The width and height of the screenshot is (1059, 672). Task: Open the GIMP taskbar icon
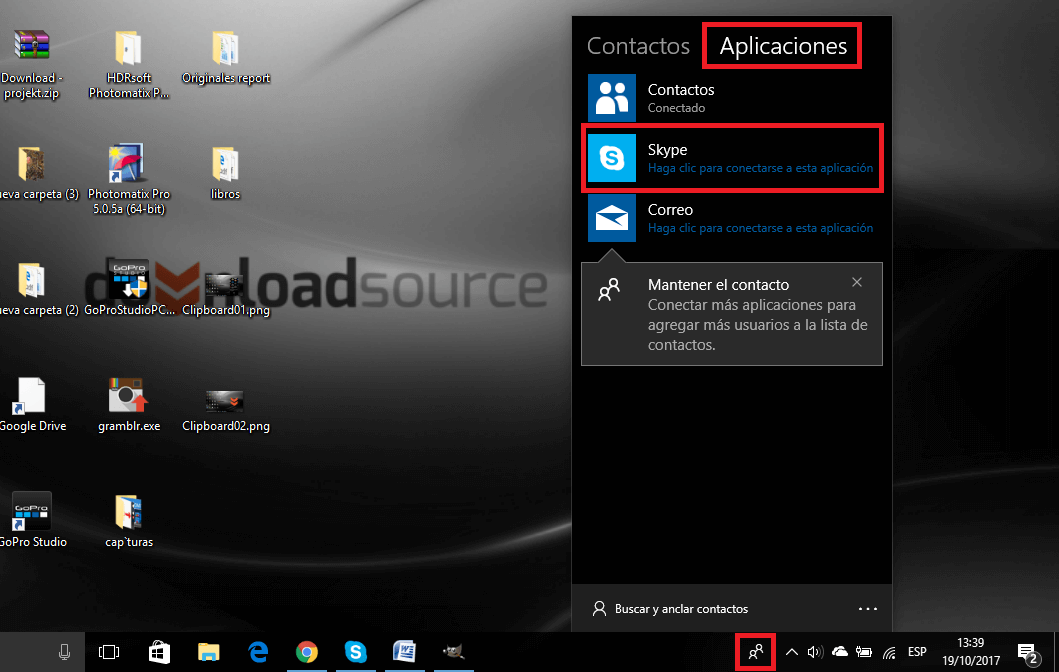[x=453, y=652]
